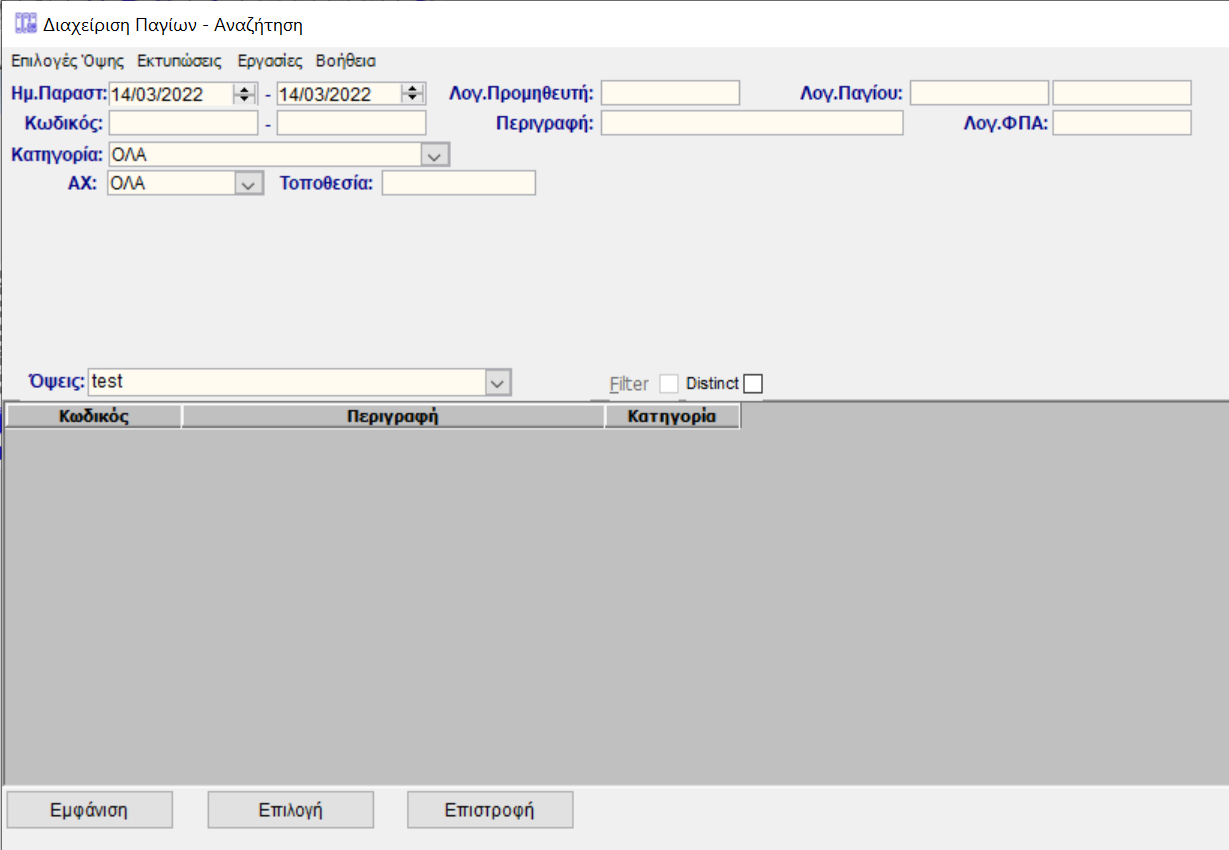This screenshot has height=850, width=1229.
Task: Click the Κατηγορία column header
Action: (x=671, y=417)
